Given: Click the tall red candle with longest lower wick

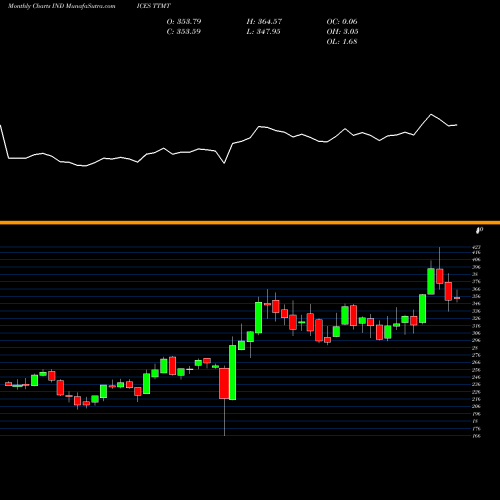Looking at the screenshot, I should 224,383.
